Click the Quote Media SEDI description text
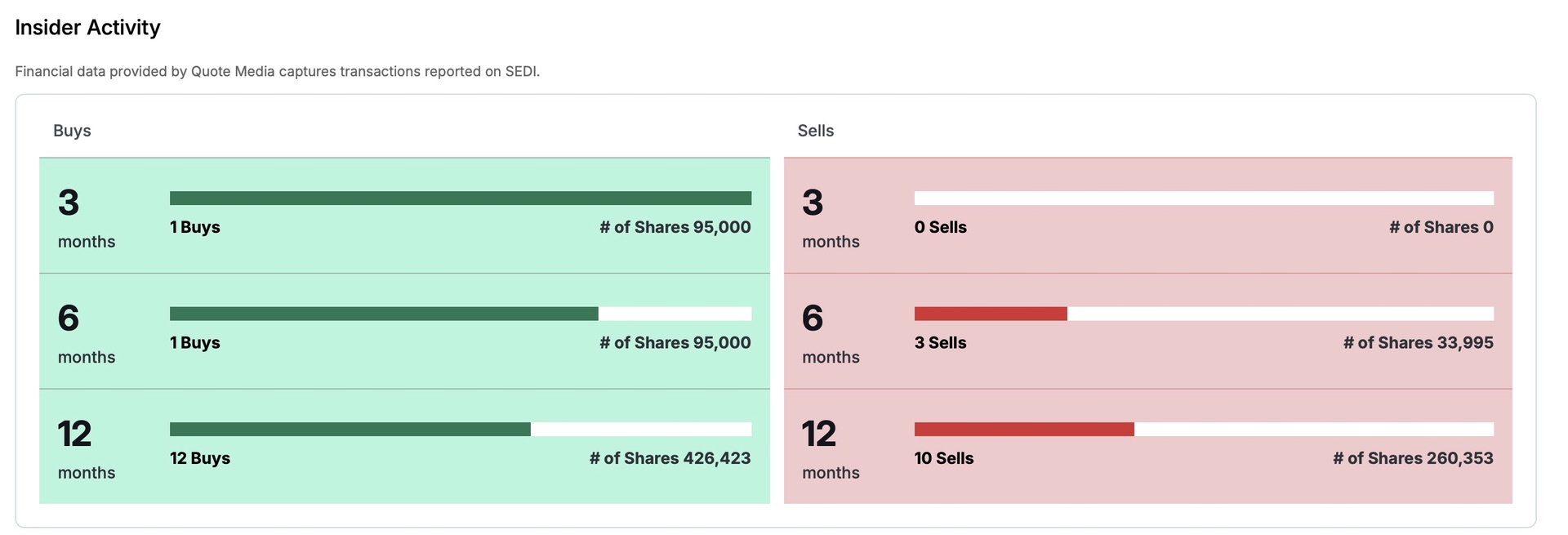 point(277,71)
